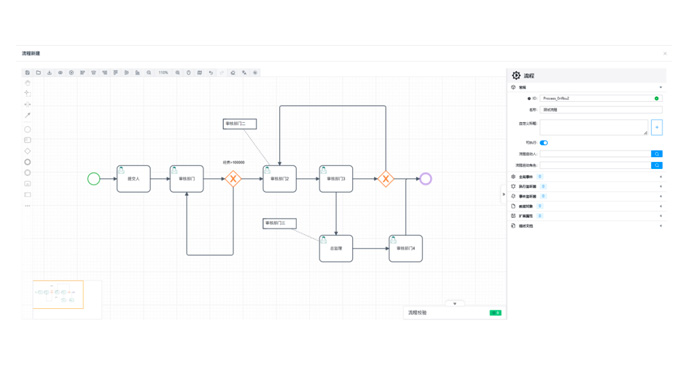Open the more shapes ellipsis in the palette
The image size is (690, 388).
[27, 205]
